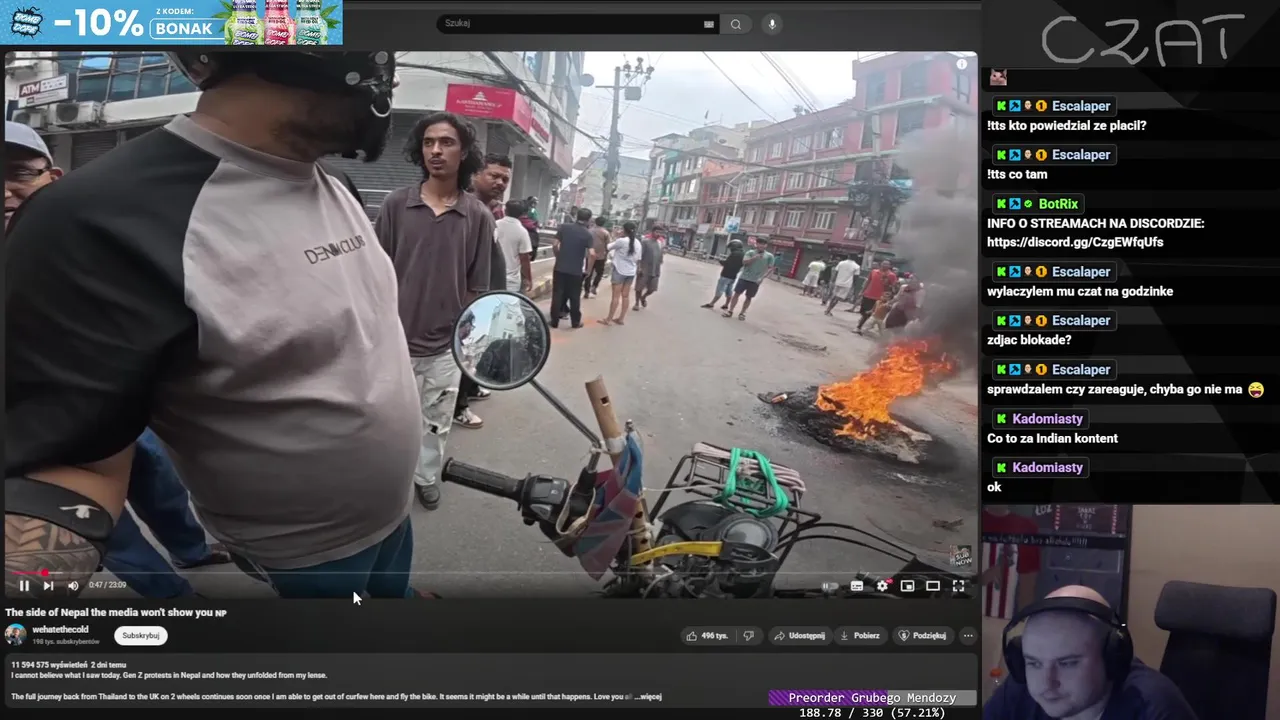
Task: Click the Subskrybuj button
Action: (x=141, y=636)
